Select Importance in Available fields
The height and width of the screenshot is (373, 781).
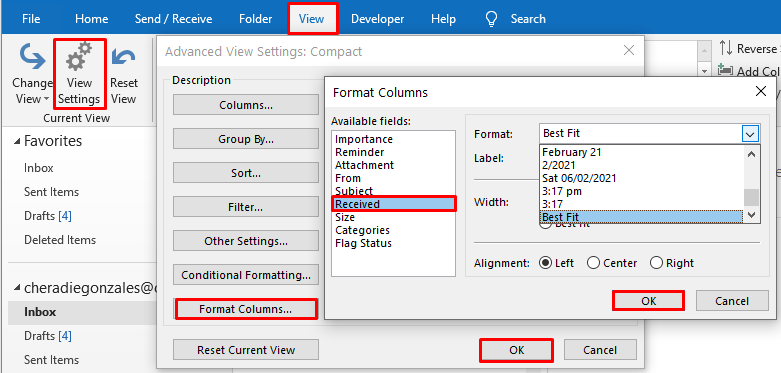pyautogui.click(x=393, y=139)
